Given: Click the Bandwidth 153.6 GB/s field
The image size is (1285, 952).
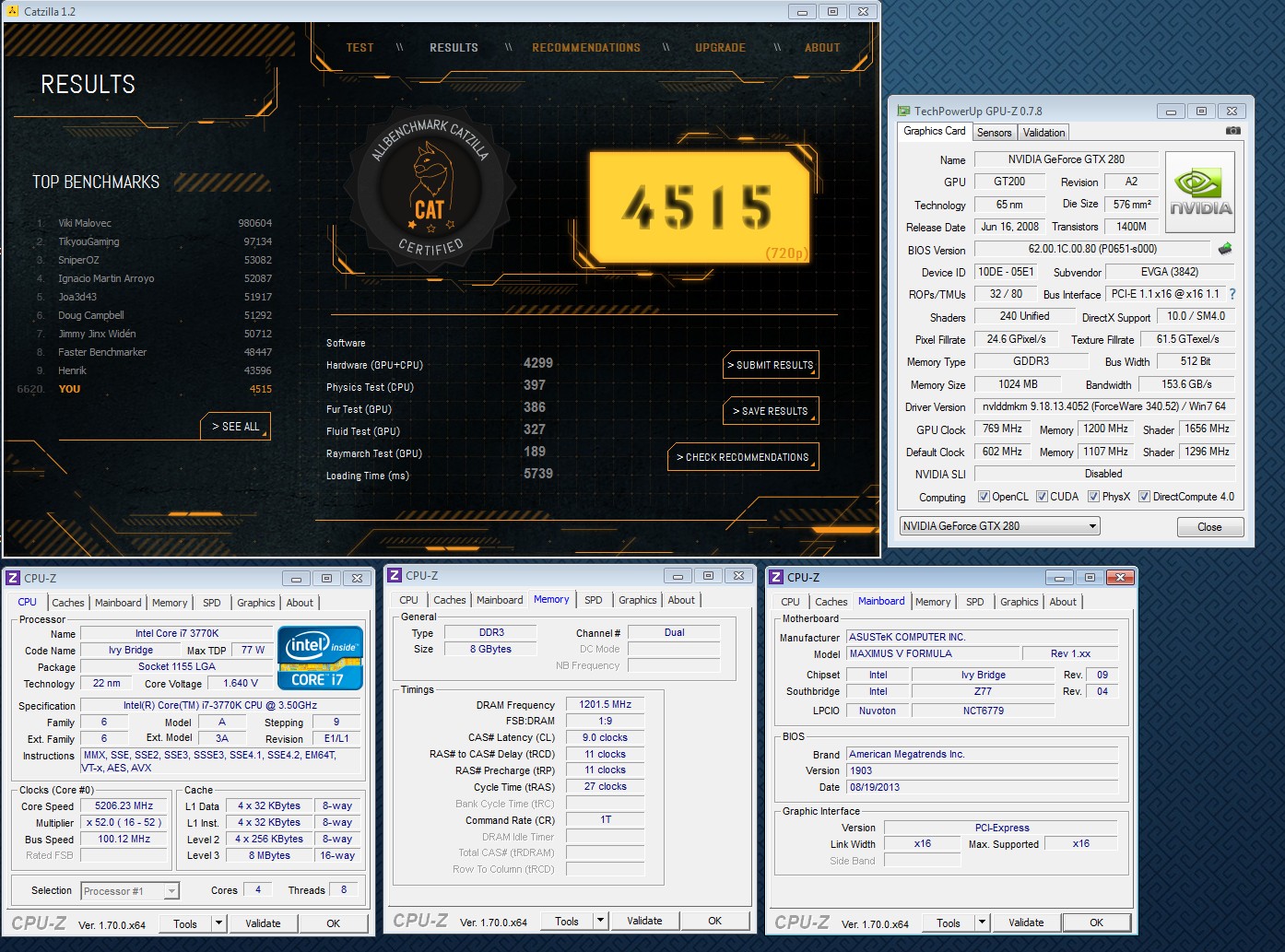Looking at the screenshot, I should click(x=1186, y=384).
